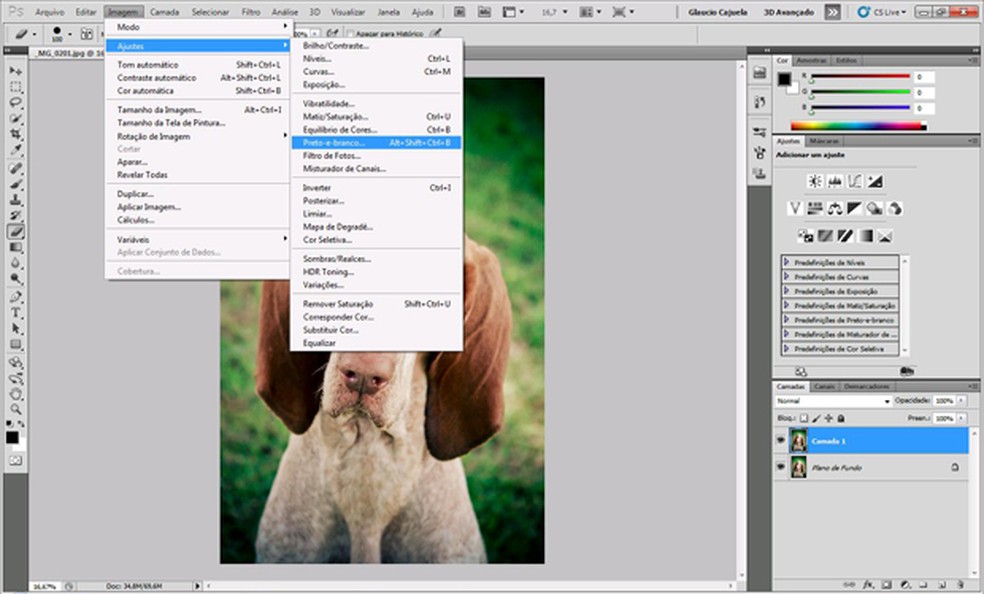Toggle visibility of Plano de Fundo layer
This screenshot has width=984, height=594.
(x=780, y=467)
